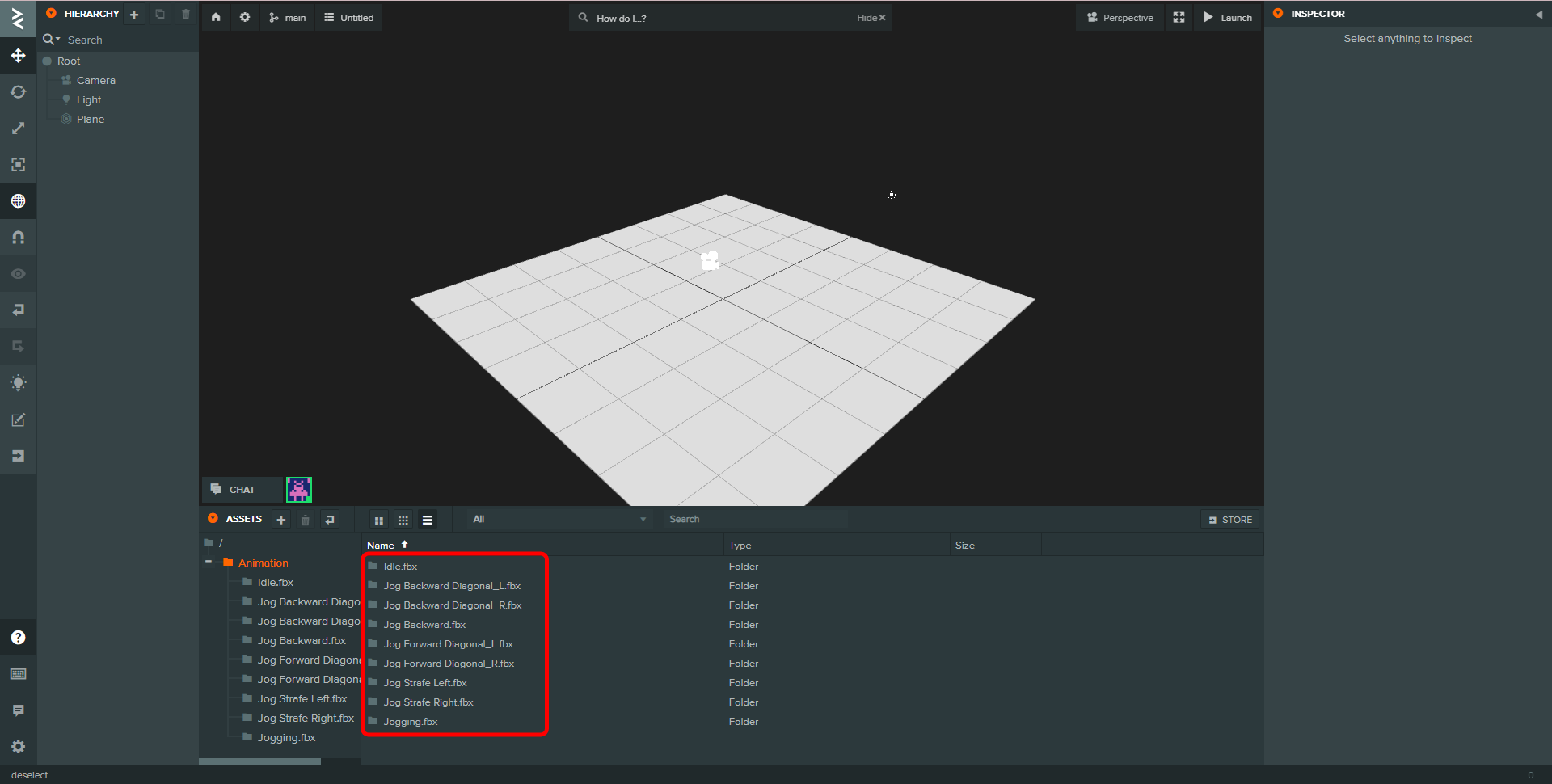Select the camera icon in viewport
Screen dimensions: 1552x784
point(710,260)
